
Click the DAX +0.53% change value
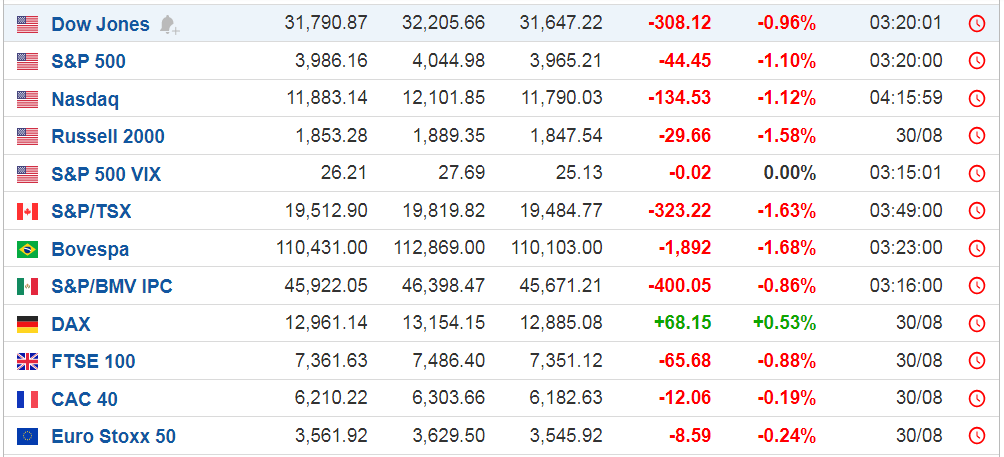pos(784,323)
